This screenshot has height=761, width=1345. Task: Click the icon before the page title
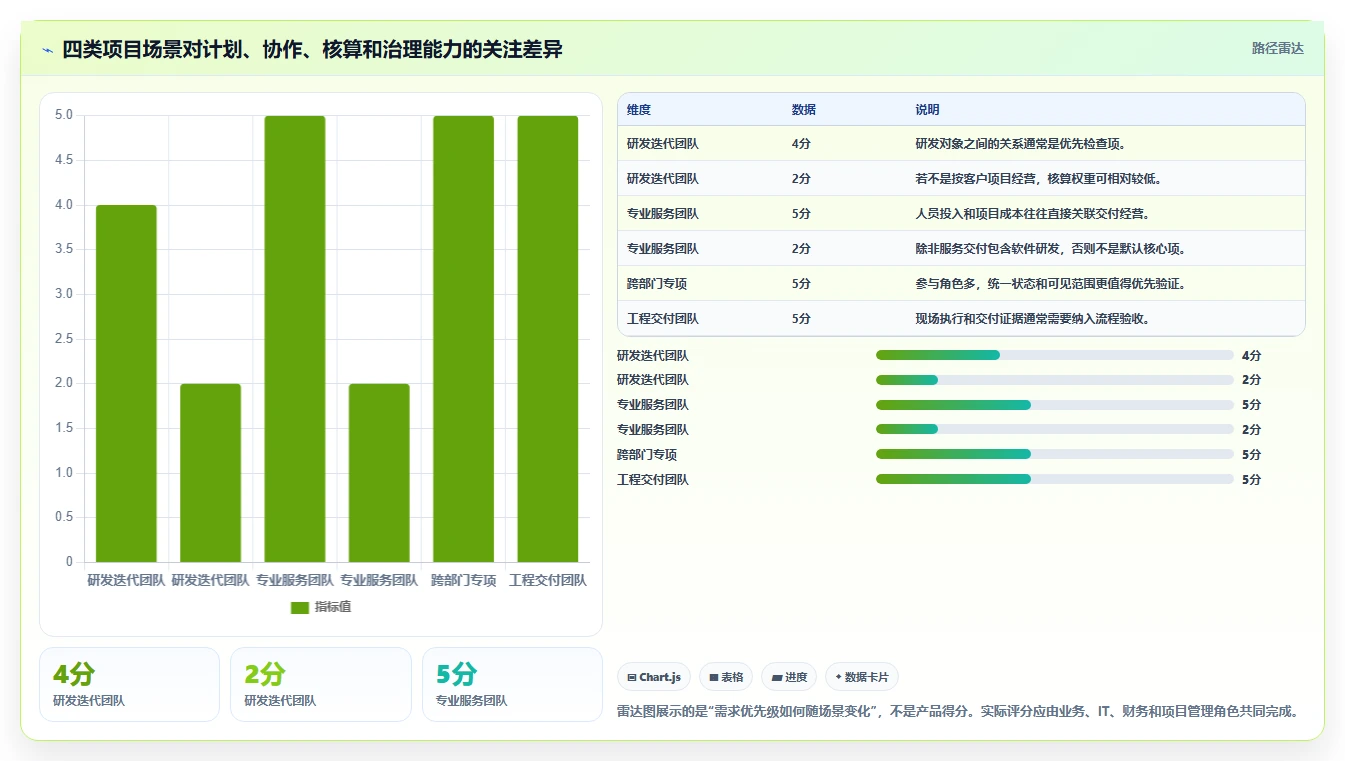pyautogui.click(x=48, y=50)
